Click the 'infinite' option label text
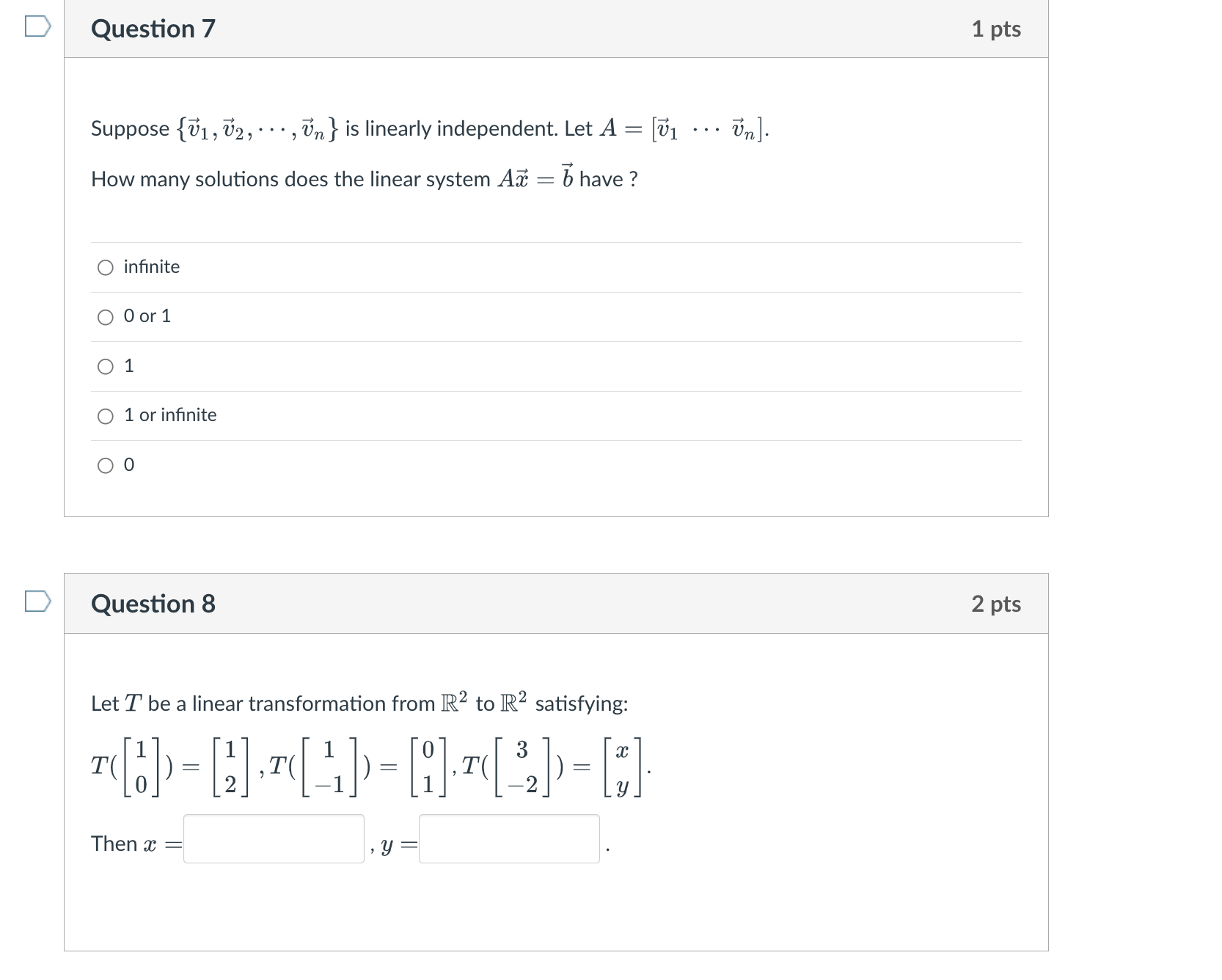 [x=150, y=267]
